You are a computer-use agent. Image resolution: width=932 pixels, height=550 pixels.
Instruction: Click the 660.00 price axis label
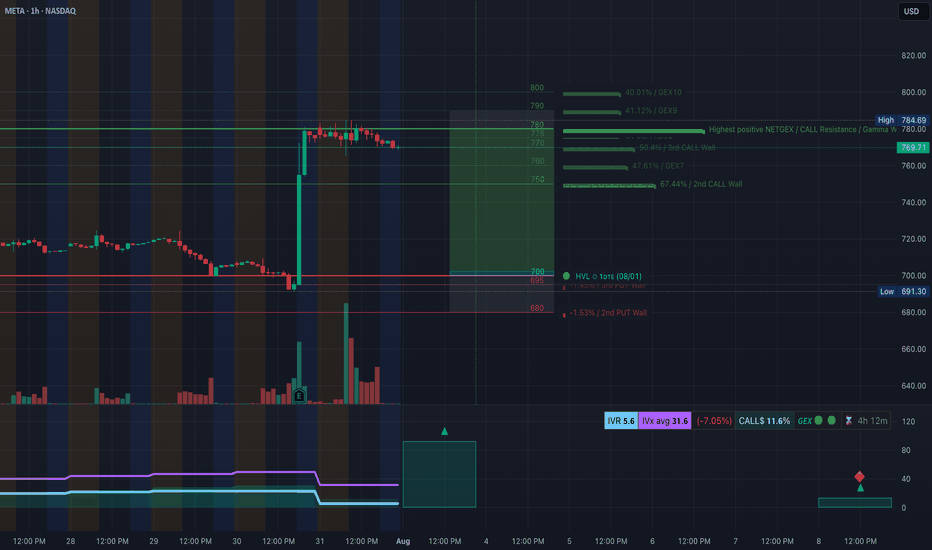(914, 349)
